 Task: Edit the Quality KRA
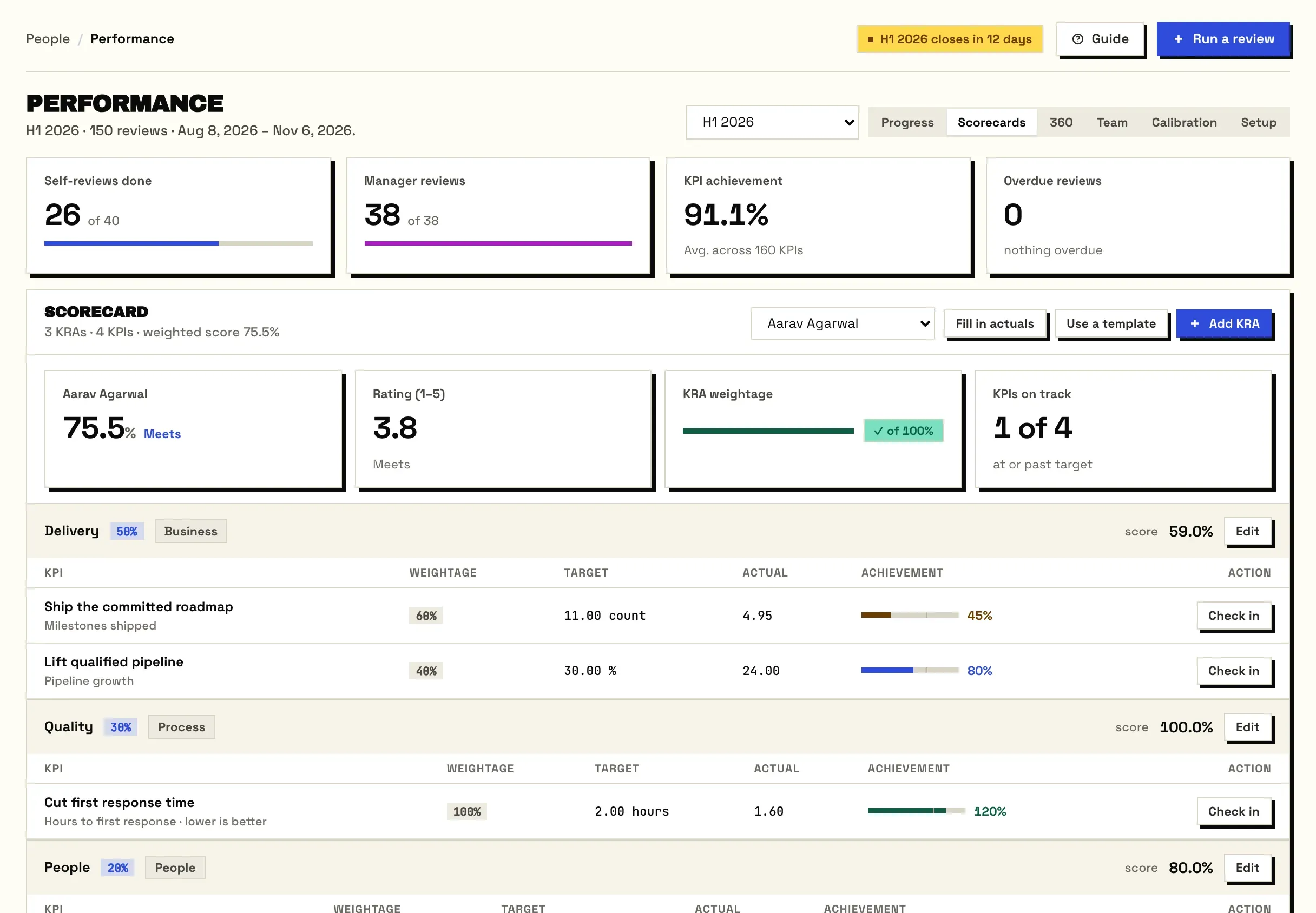click(1247, 727)
